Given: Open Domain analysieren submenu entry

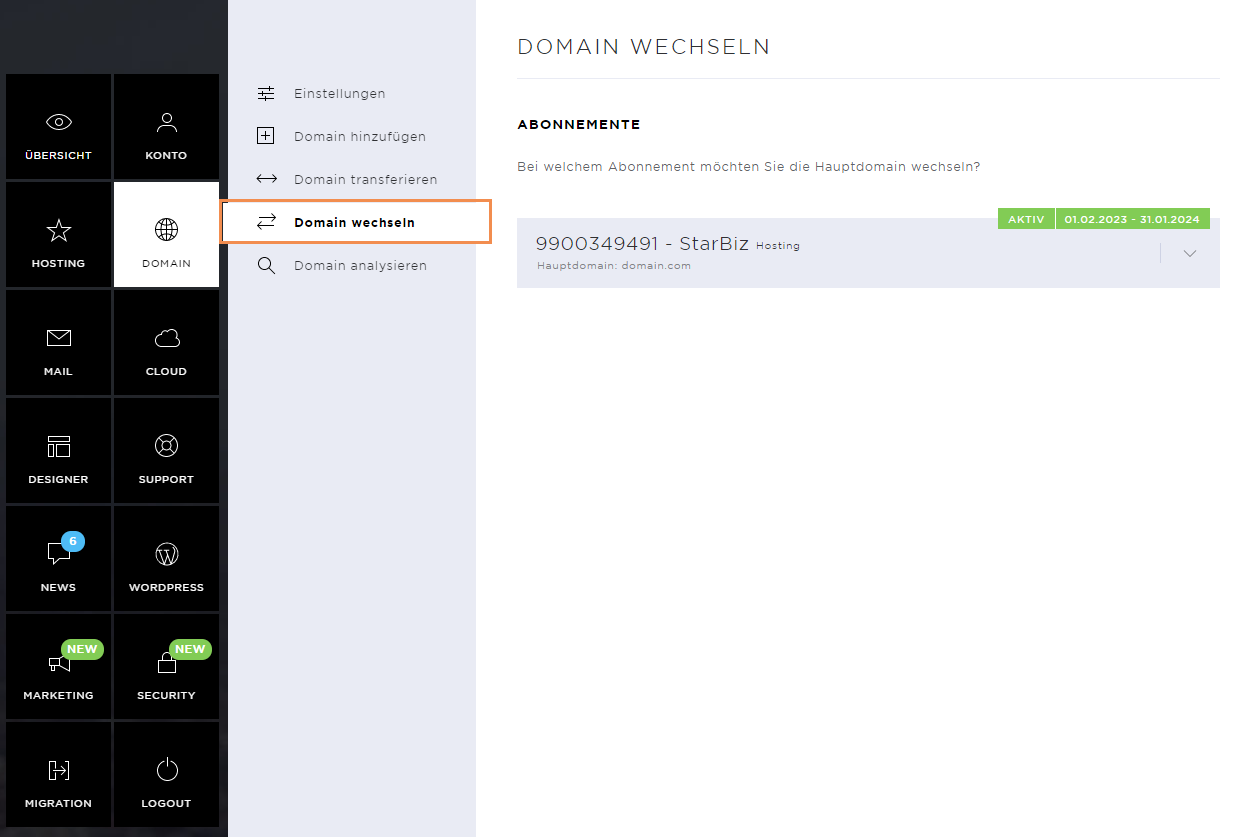Looking at the screenshot, I should coord(361,265).
